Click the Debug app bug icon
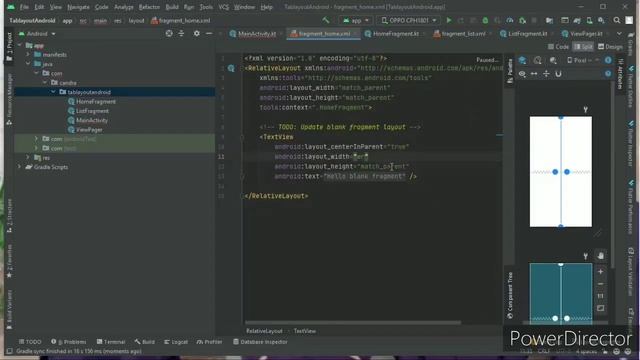This screenshot has height=360, width=640. 485,20
